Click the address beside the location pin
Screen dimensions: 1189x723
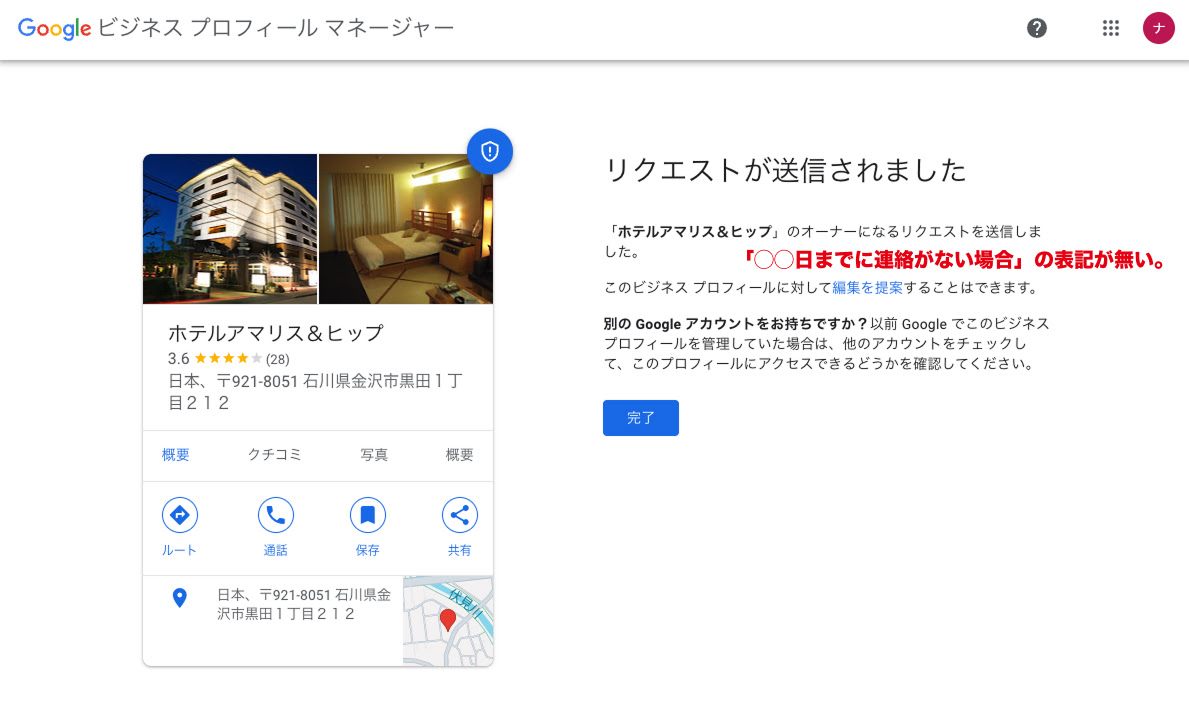tap(304, 604)
